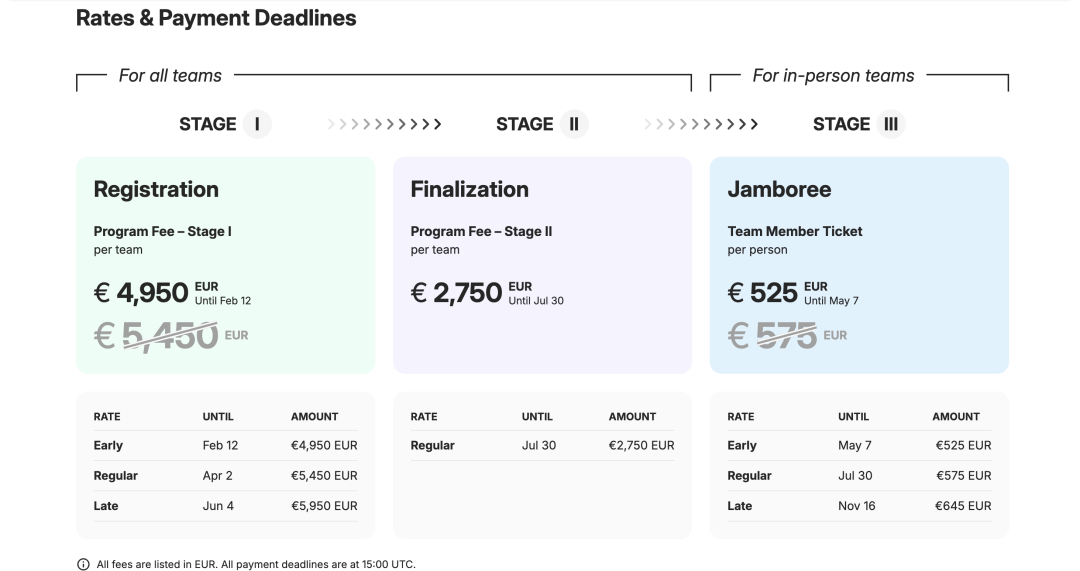Select the Early row in Jamboree table
This screenshot has height=571, width=1080.
(859, 446)
